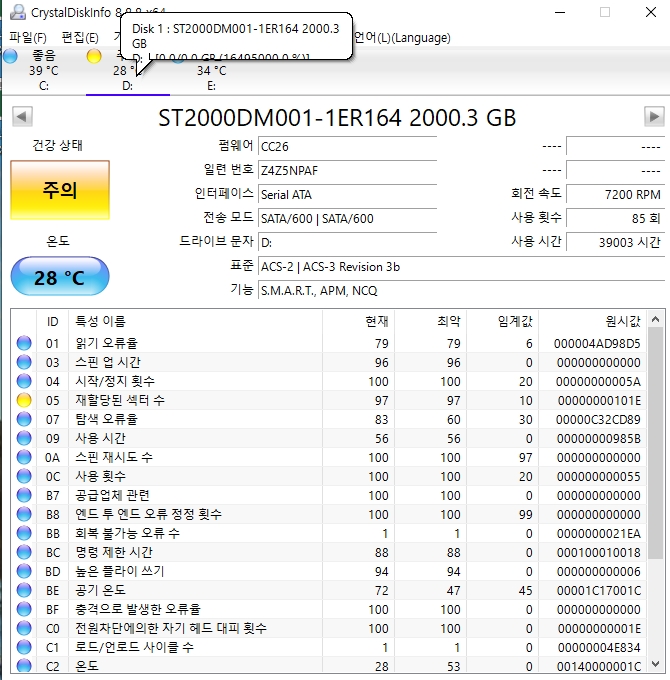Image resolution: width=670 pixels, height=680 pixels.
Task: Click the blue status icon for attribute C1
Action: 24,647
